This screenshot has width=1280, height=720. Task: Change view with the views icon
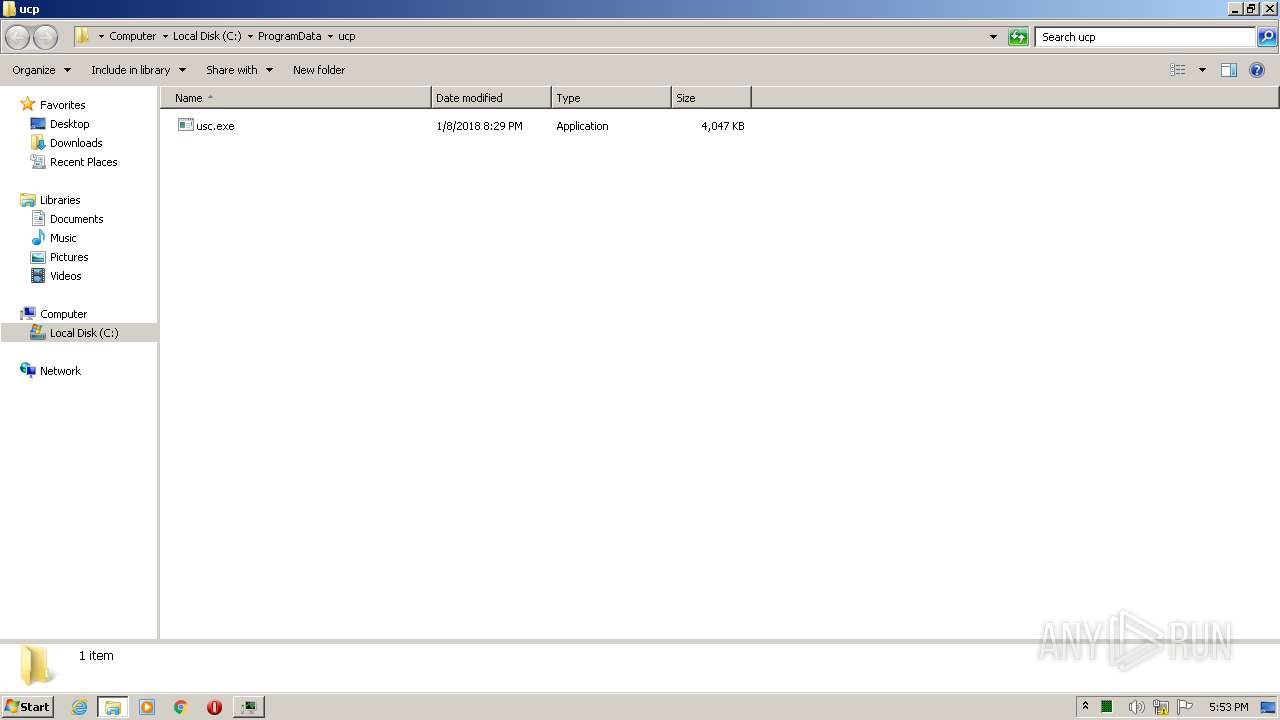click(1178, 70)
